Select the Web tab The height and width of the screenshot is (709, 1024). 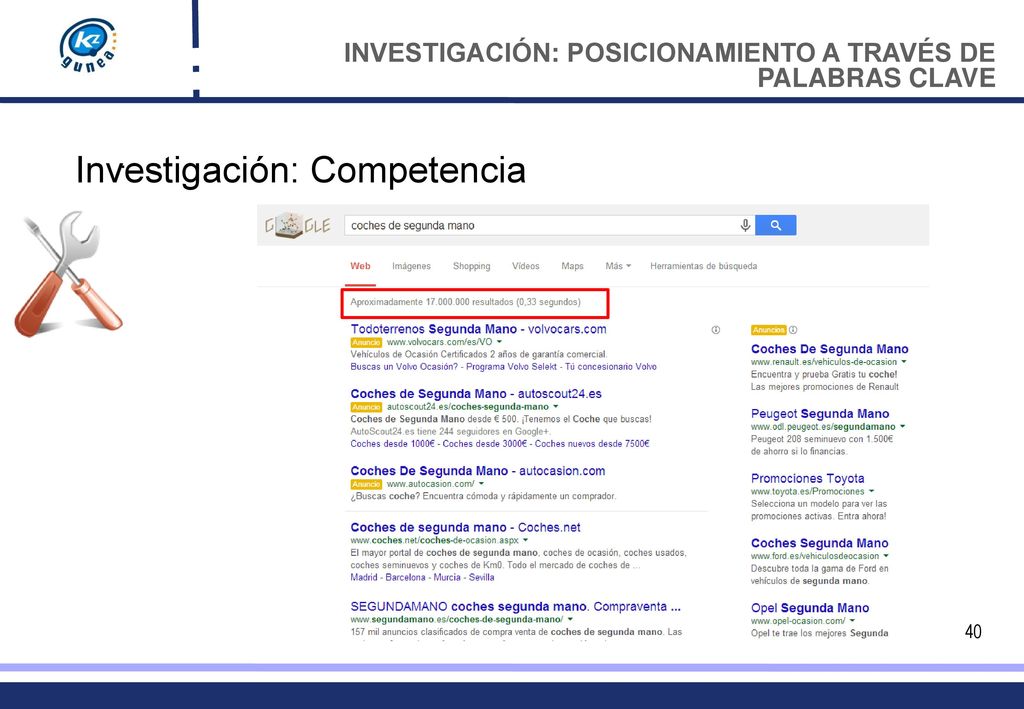pyautogui.click(x=360, y=266)
